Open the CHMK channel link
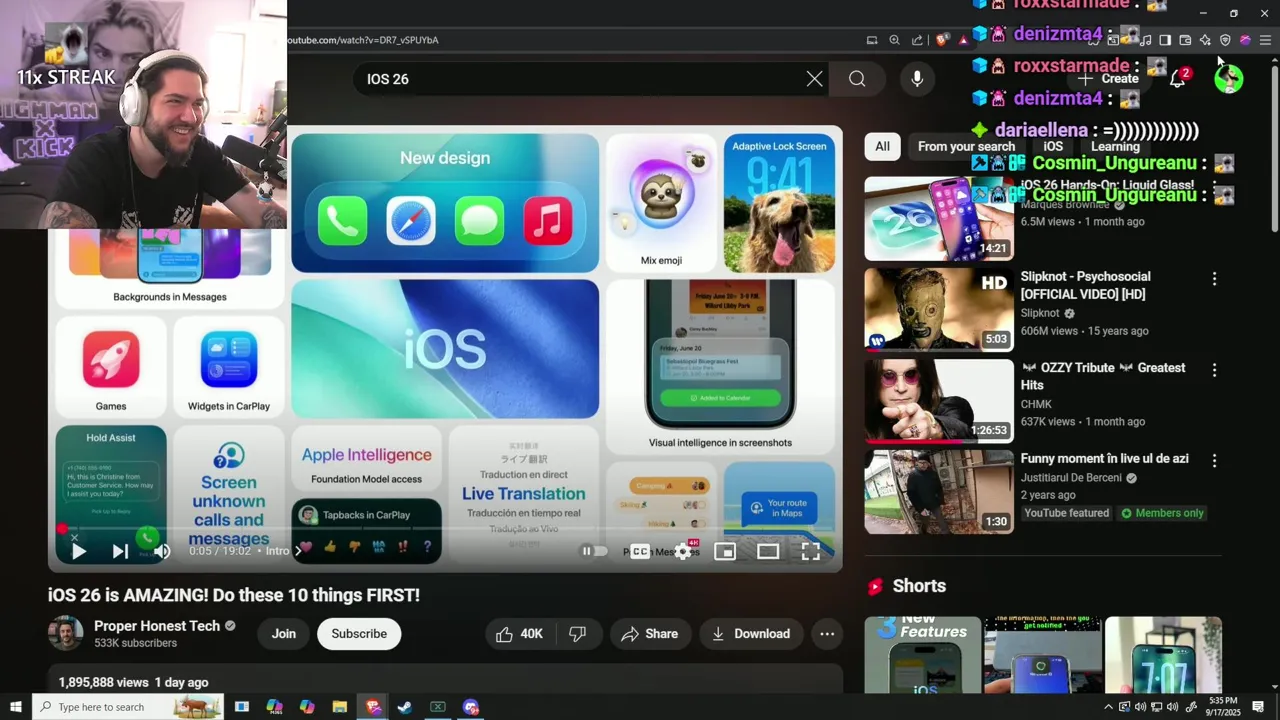The width and height of the screenshot is (1280, 720). pos(1036,404)
